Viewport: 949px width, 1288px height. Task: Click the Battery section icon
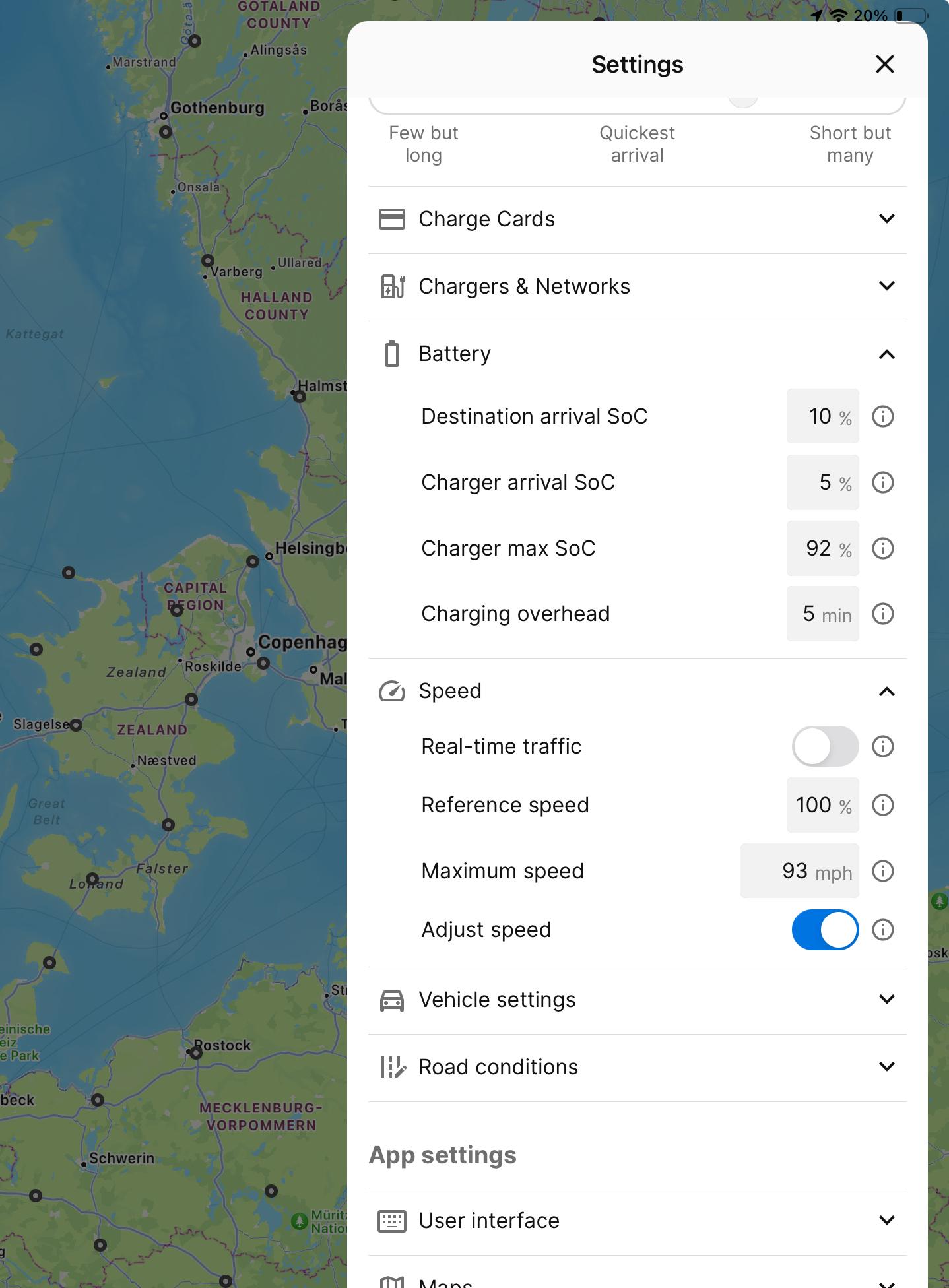pyautogui.click(x=392, y=354)
